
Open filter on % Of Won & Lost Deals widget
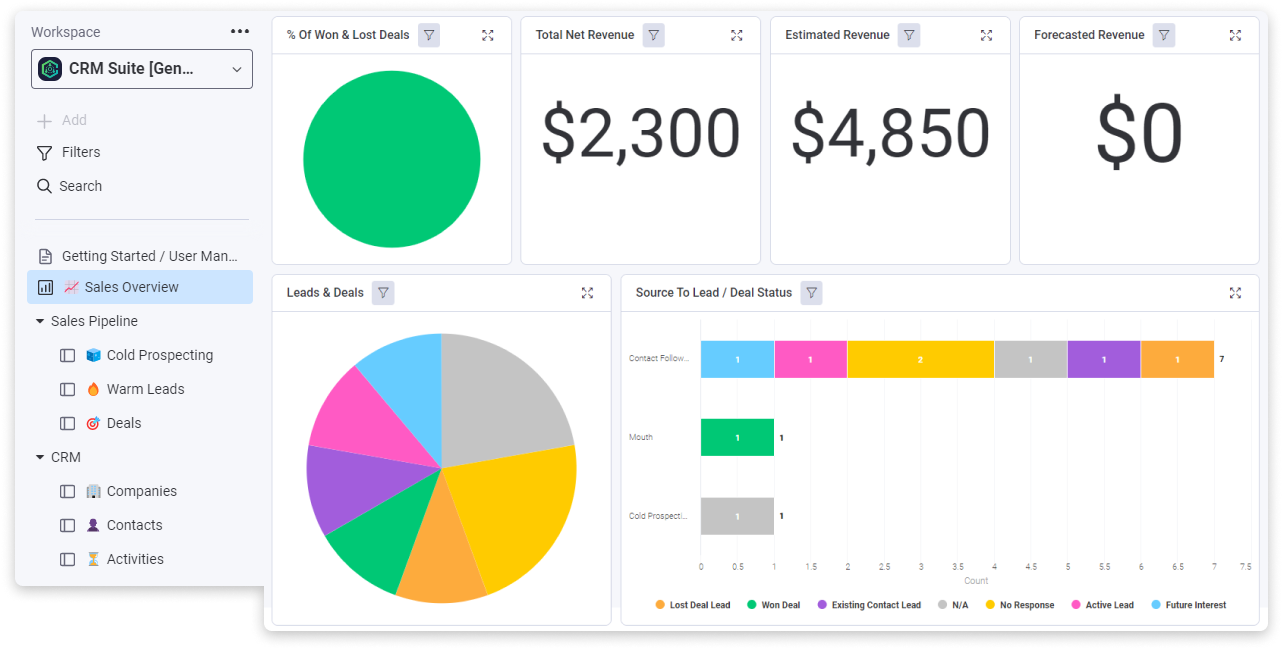[x=429, y=35]
